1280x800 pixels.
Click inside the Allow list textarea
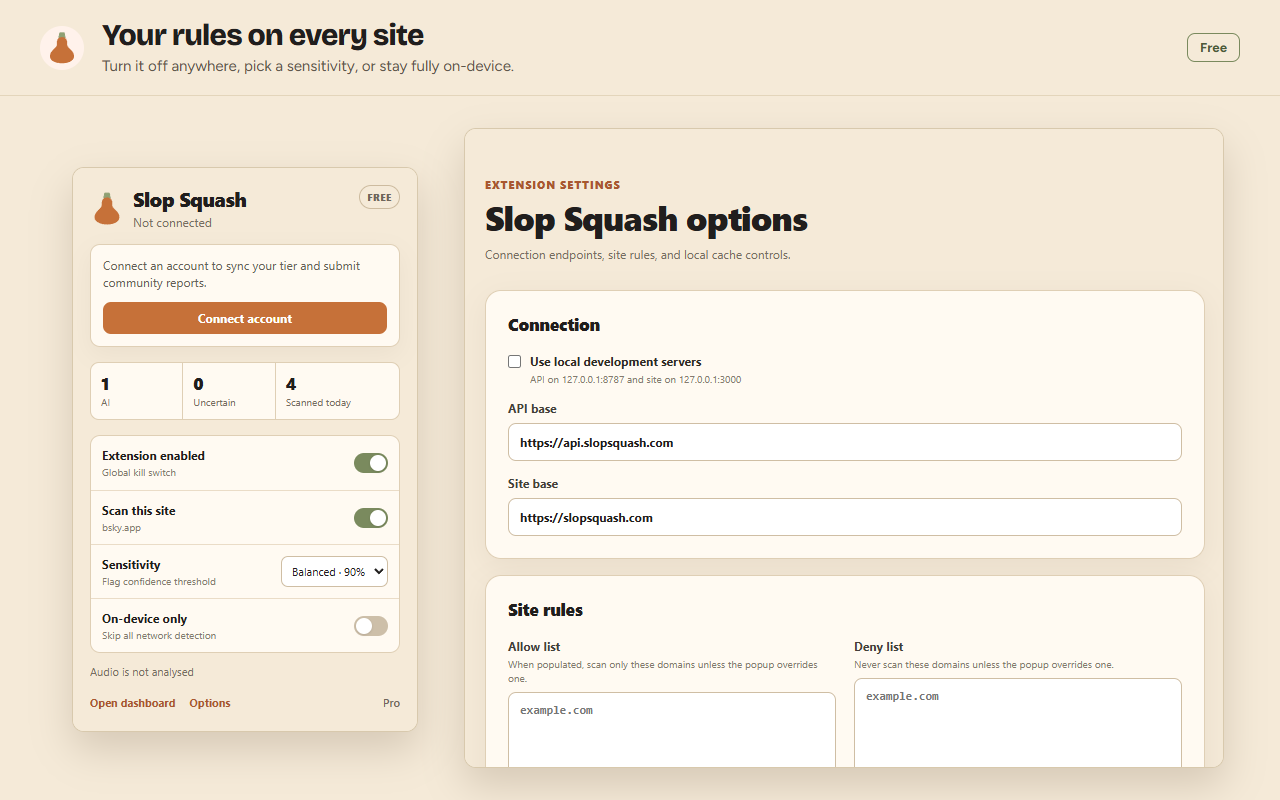pyautogui.click(x=672, y=730)
